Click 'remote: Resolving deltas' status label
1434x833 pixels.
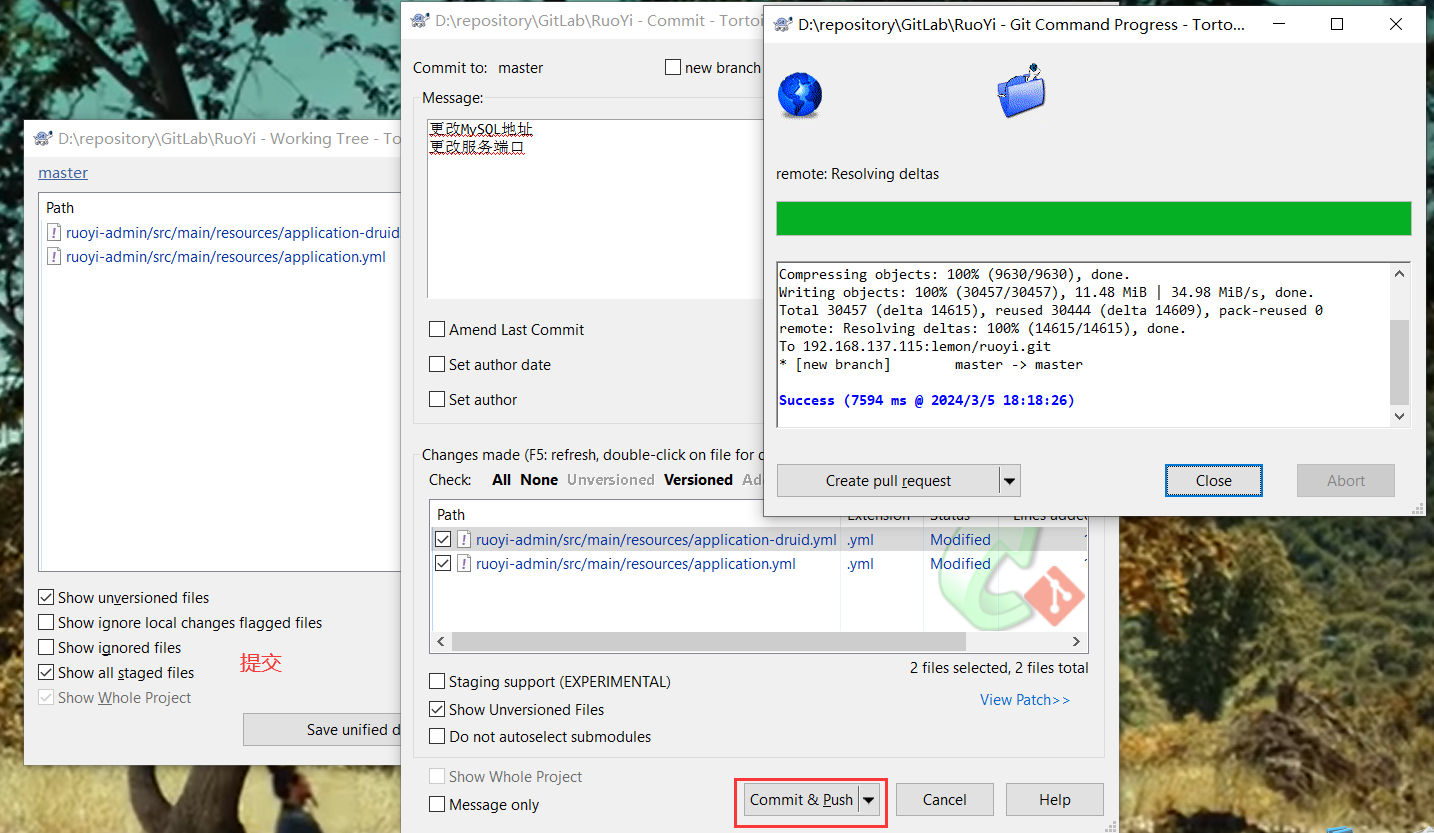858,174
